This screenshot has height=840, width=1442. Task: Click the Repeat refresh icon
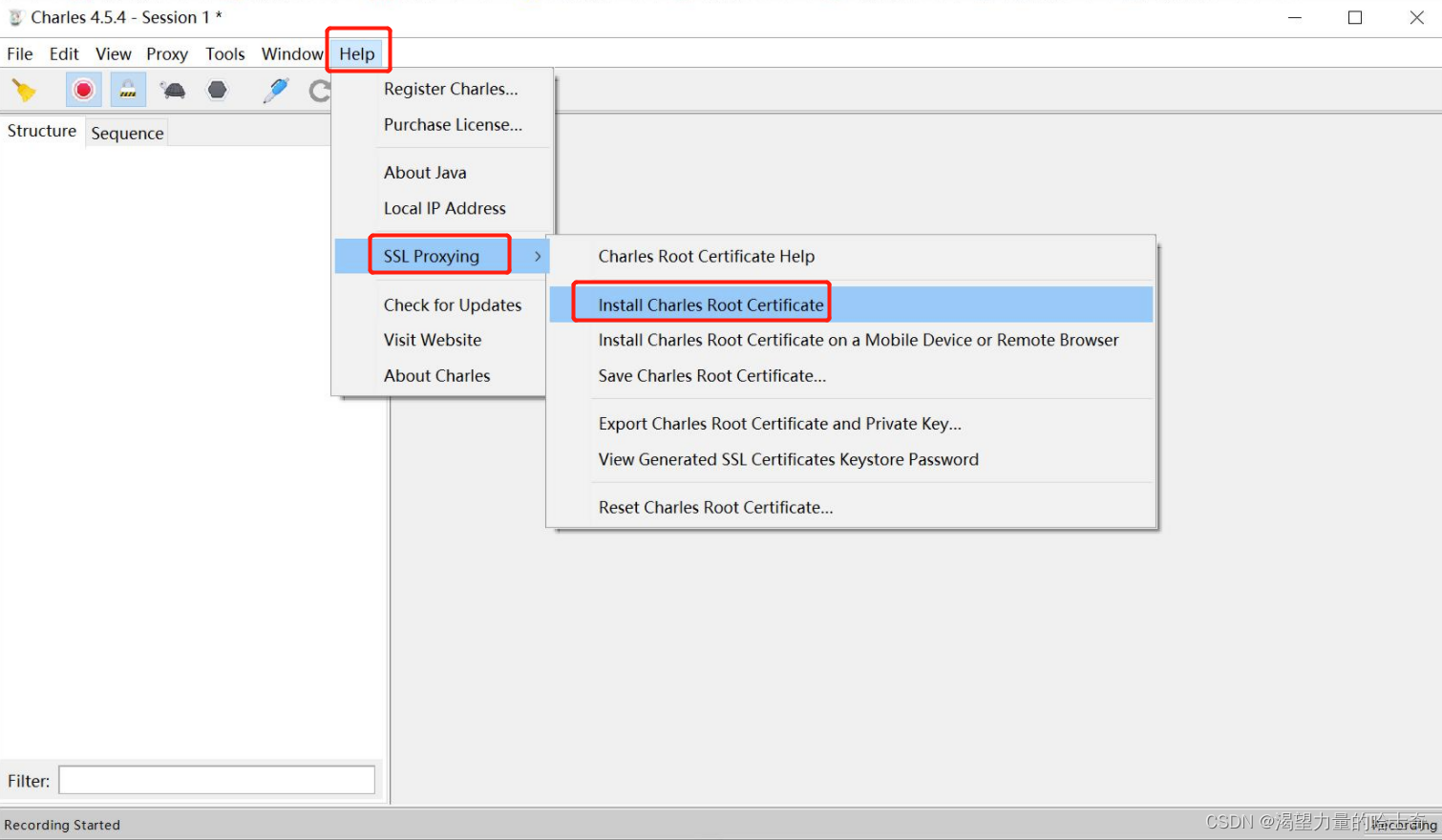coord(320,91)
